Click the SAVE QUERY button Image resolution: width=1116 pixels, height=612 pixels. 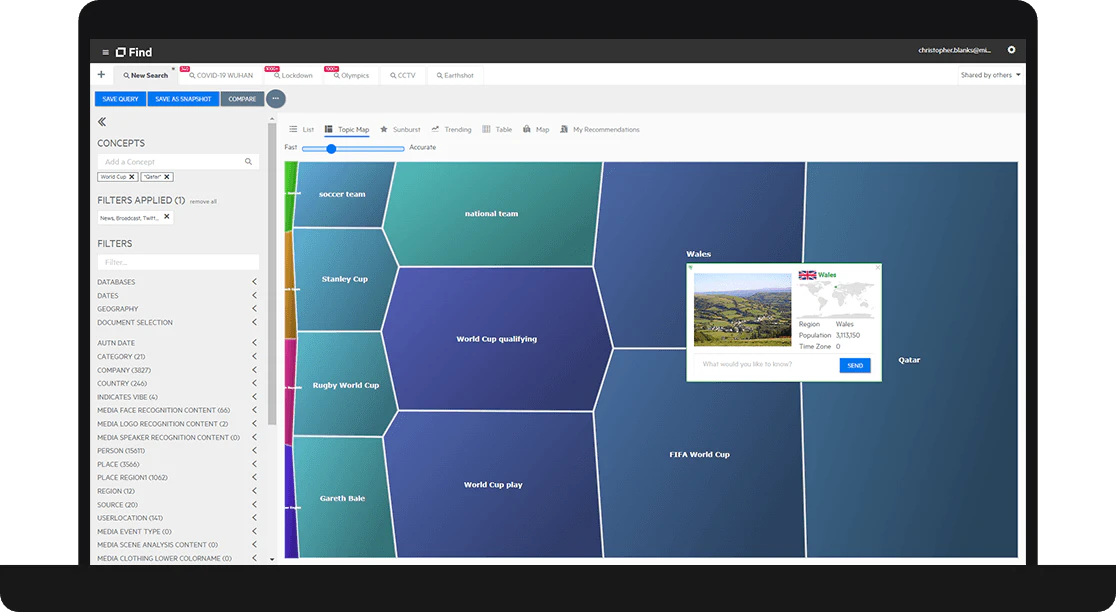point(119,98)
